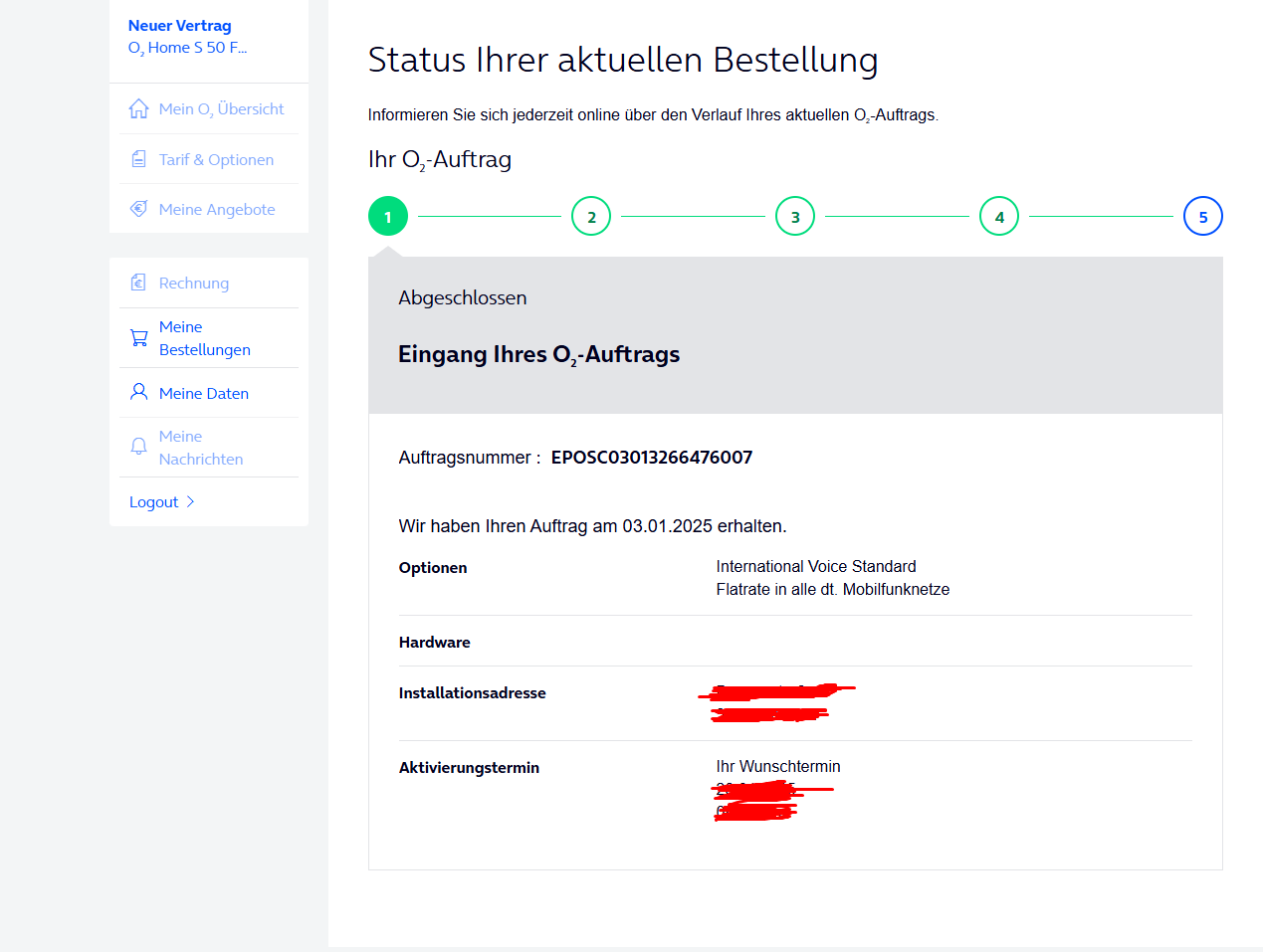Click the International Voice Standard option
Viewport: 1263px width, 952px height.
coord(816,566)
